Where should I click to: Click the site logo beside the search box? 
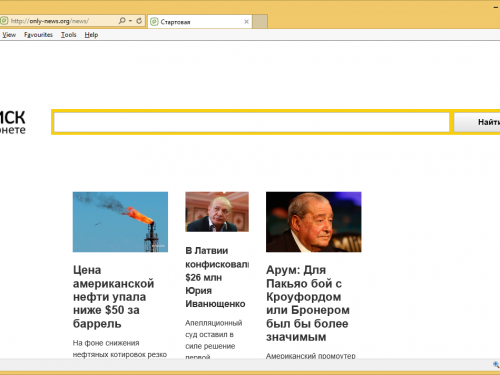tap(13, 123)
